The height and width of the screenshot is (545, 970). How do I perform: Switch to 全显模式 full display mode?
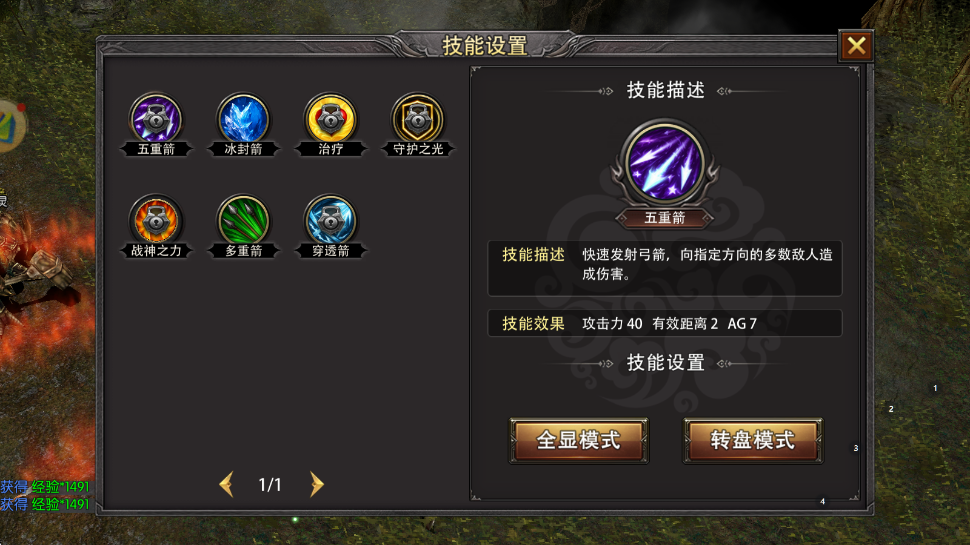tap(578, 440)
